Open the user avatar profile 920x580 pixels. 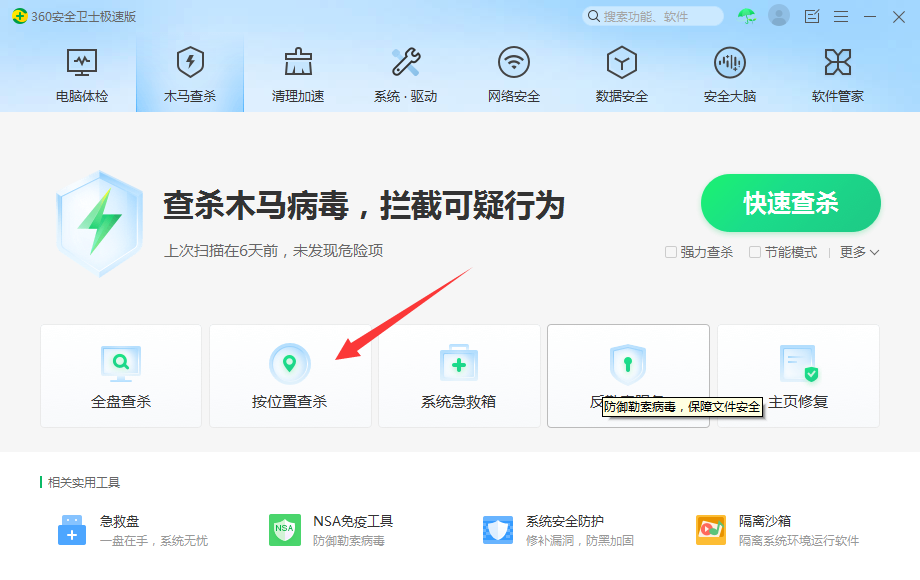point(779,16)
